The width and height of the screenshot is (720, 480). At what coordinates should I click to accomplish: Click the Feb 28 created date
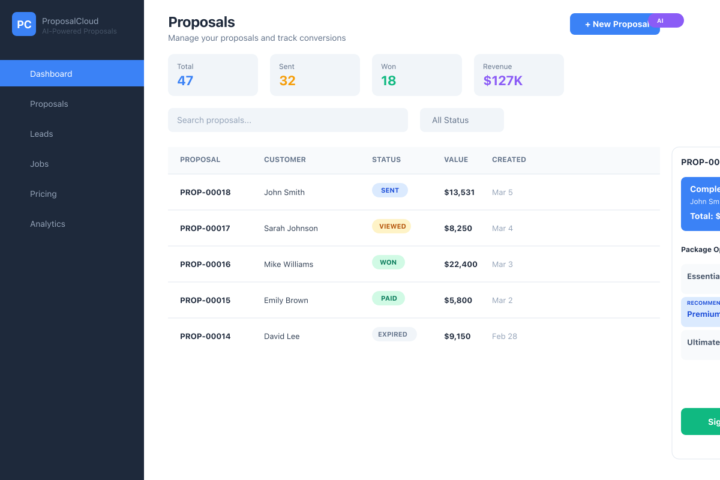[504, 336]
